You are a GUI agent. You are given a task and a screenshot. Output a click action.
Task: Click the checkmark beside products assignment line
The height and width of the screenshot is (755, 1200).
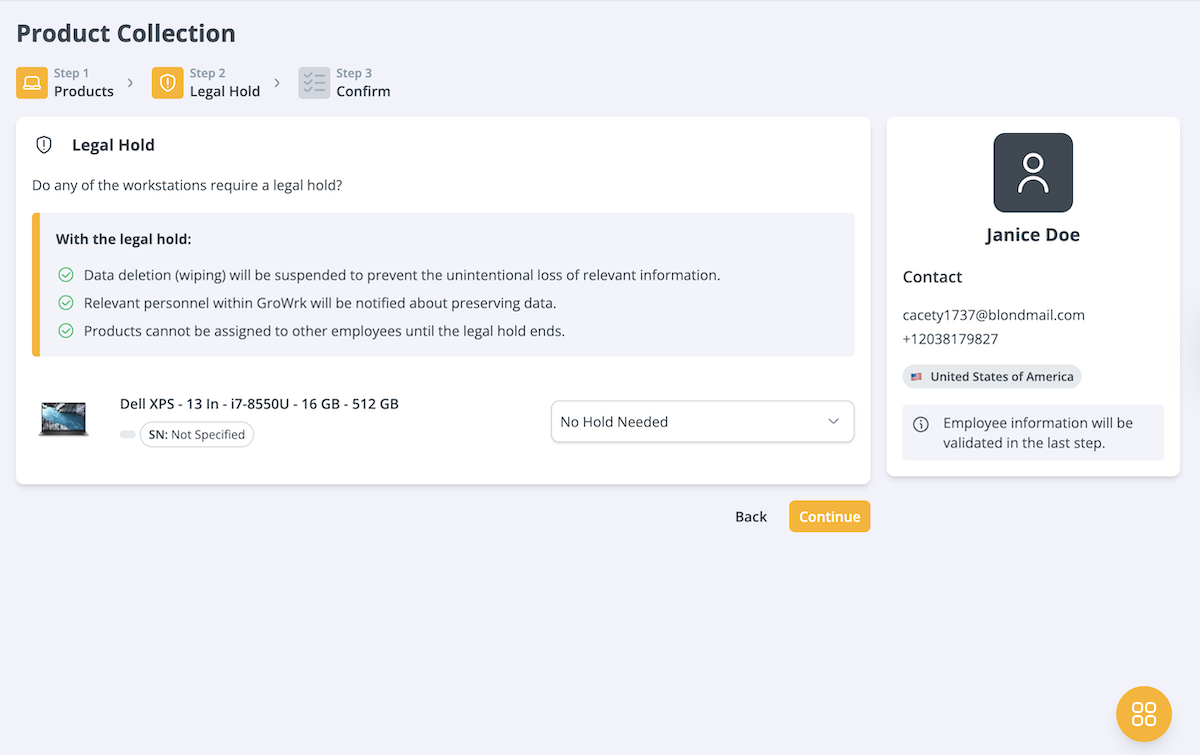(x=66, y=331)
